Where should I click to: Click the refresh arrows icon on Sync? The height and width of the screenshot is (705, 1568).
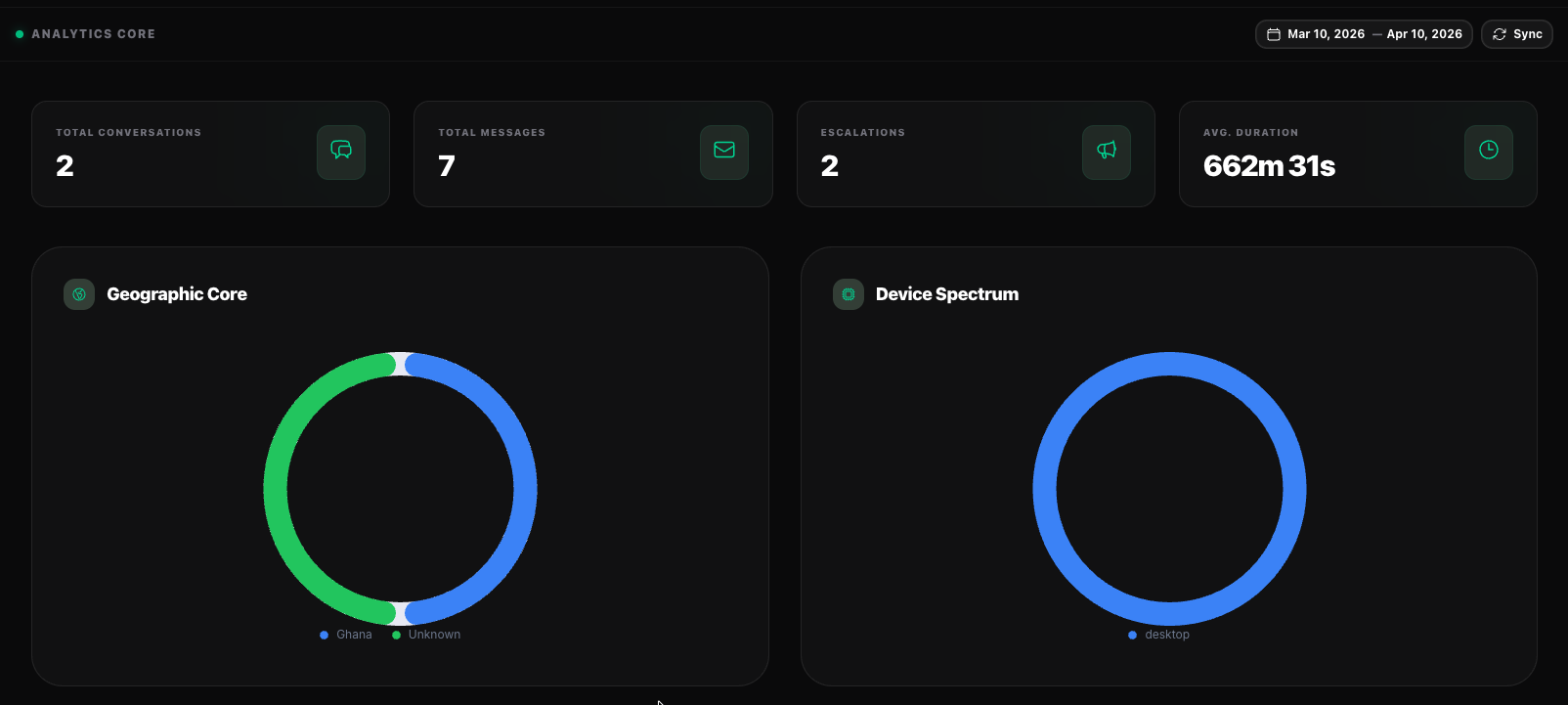(x=1500, y=34)
